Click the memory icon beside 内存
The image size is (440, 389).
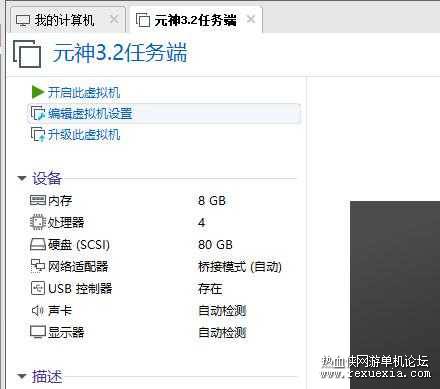pos(38,200)
